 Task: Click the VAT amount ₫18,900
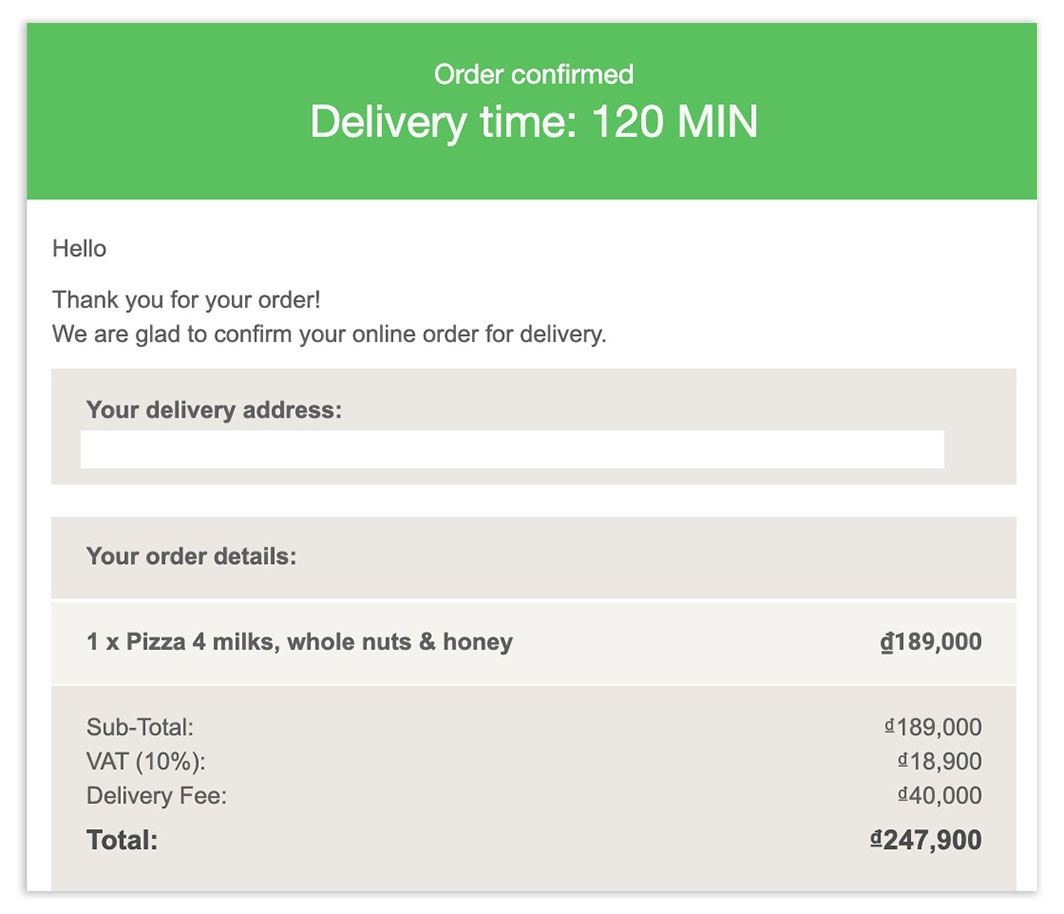pos(939,761)
